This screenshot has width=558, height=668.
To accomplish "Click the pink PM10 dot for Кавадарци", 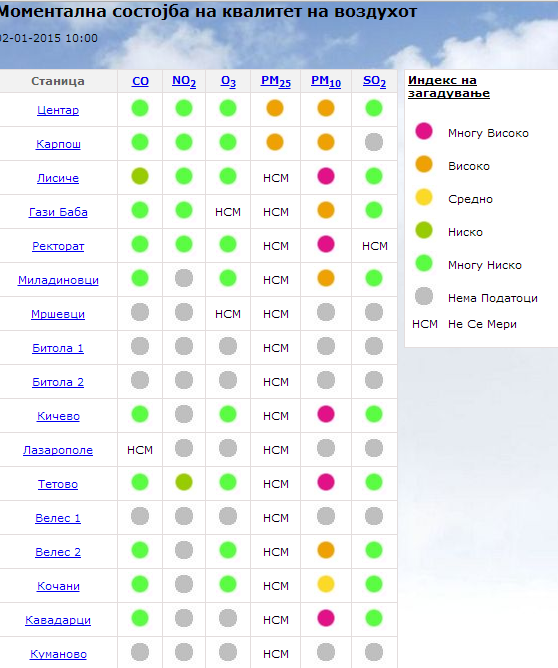I will tap(326, 619).
